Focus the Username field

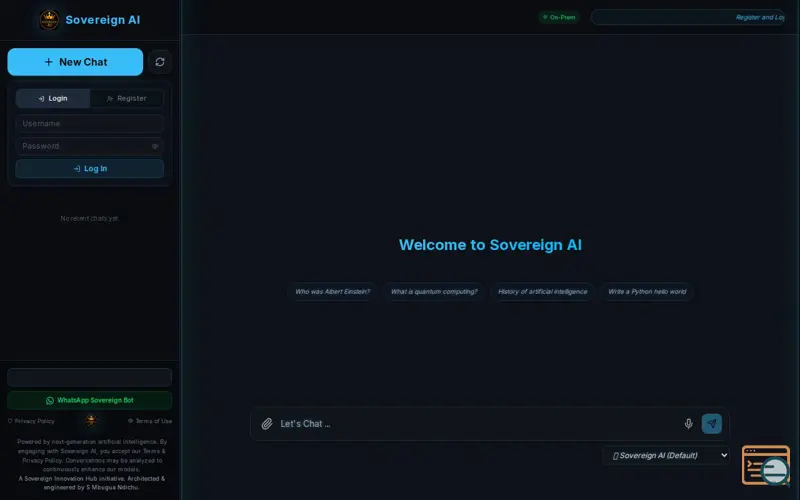pyautogui.click(x=89, y=123)
